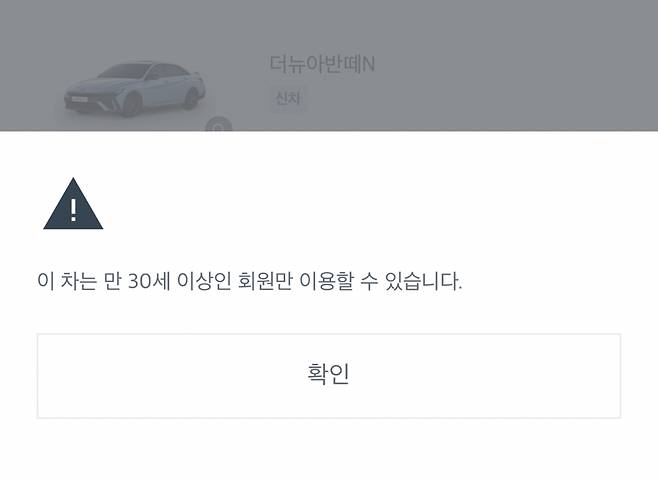Click 있습니다 at the end of the message
Image resolution: width=658 pixels, height=481 pixels.
[423, 281]
